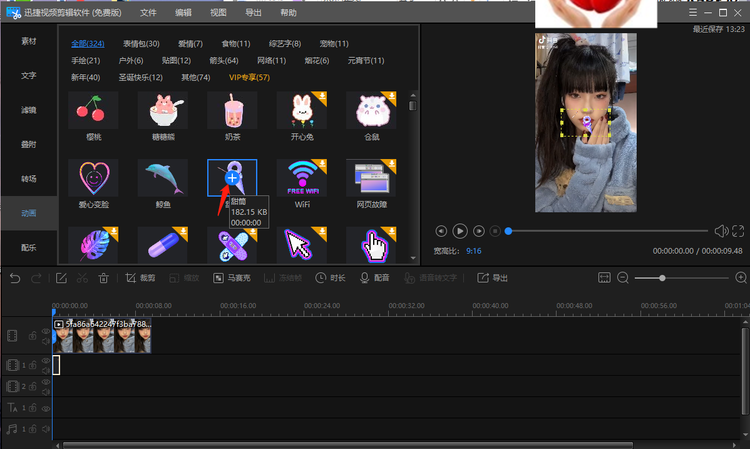Open the 时长 duration setting

pos(330,278)
